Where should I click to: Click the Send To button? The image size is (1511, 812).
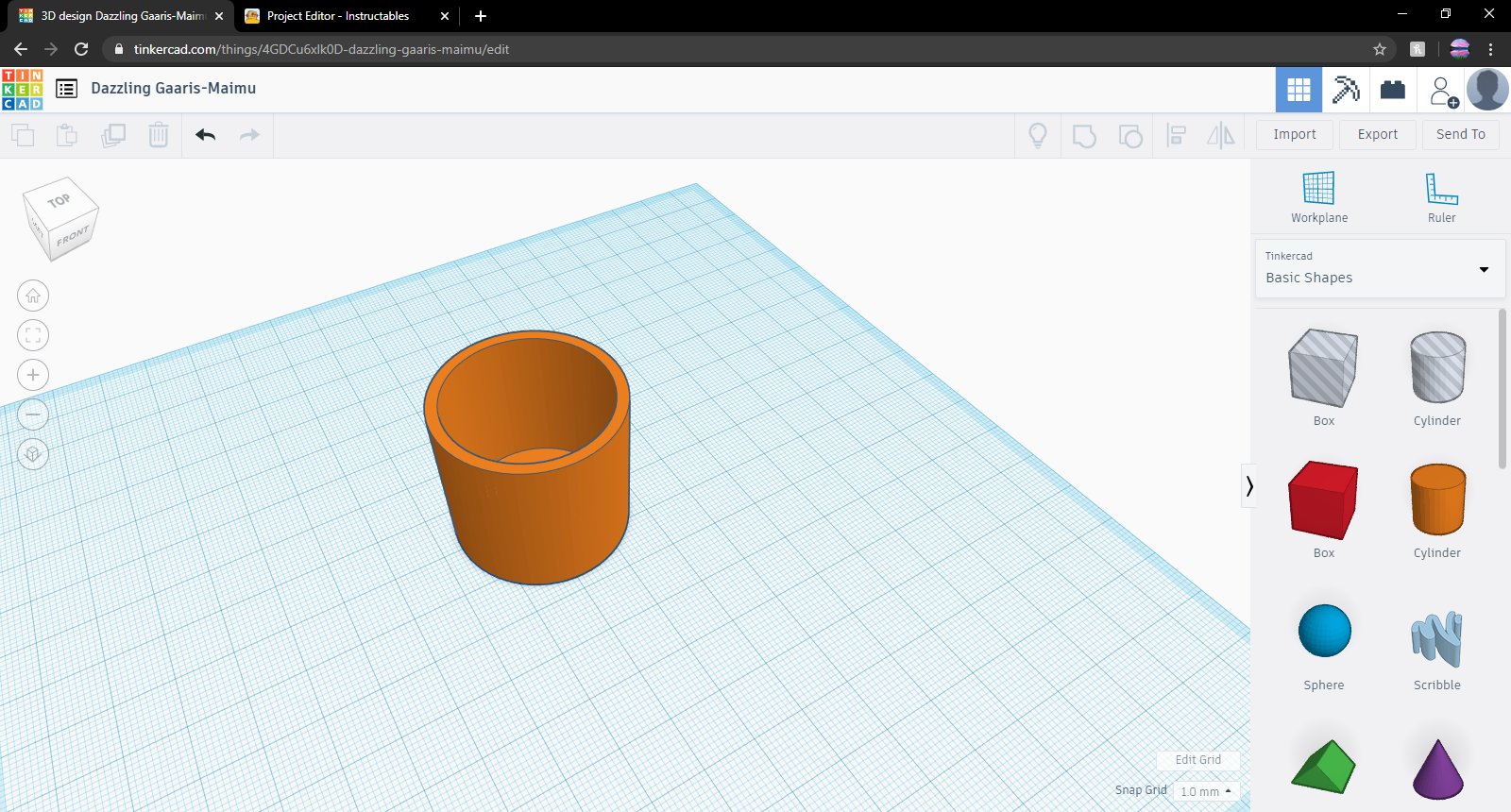point(1461,134)
